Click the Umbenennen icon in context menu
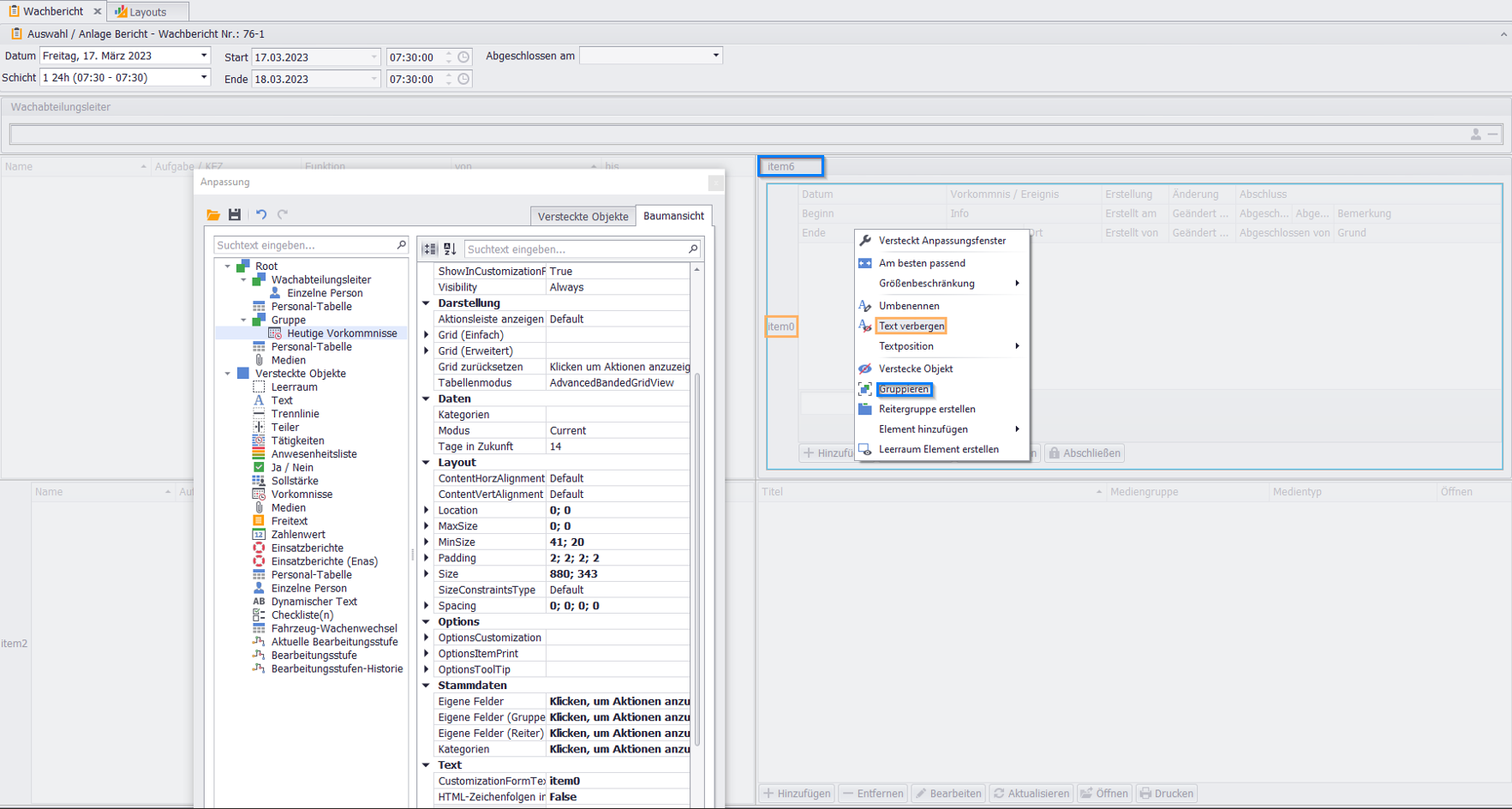 pos(865,306)
